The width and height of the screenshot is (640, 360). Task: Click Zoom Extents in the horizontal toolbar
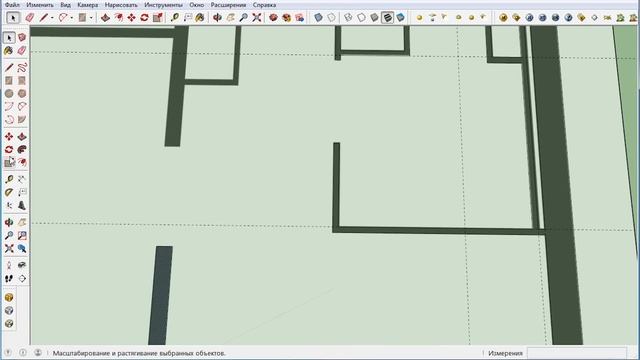click(x=257, y=18)
